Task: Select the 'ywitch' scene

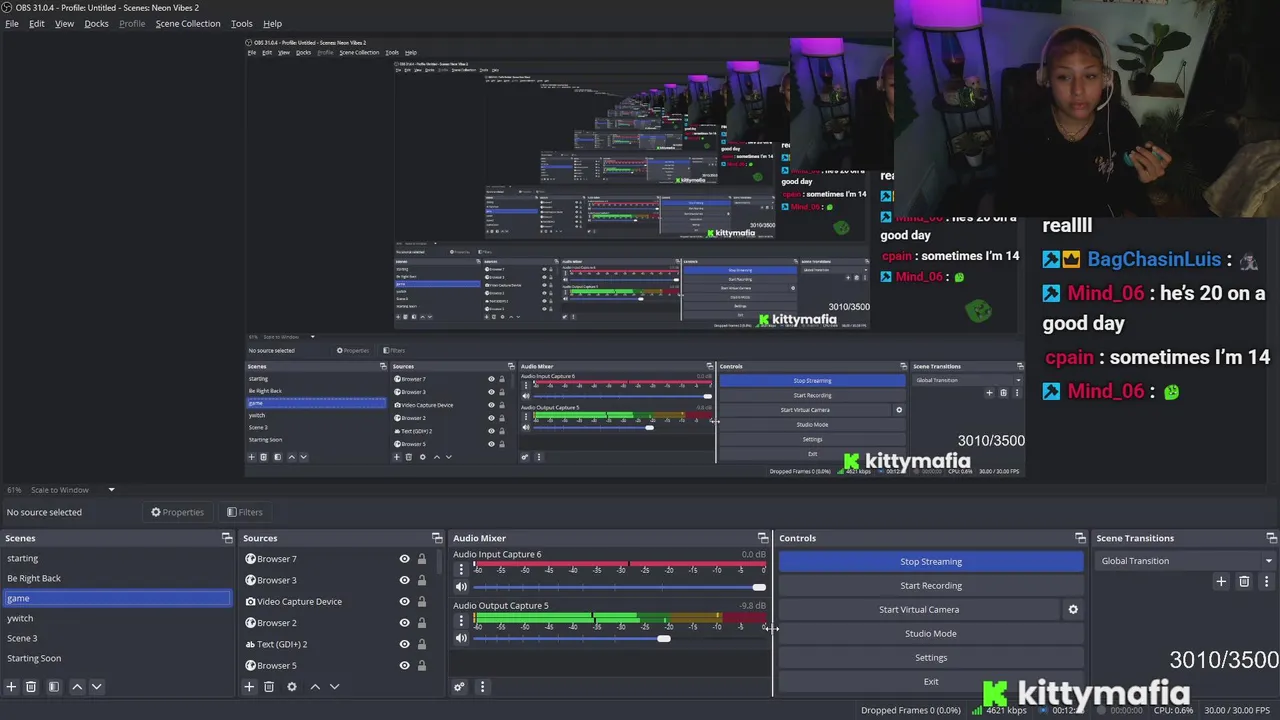Action: [117, 619]
